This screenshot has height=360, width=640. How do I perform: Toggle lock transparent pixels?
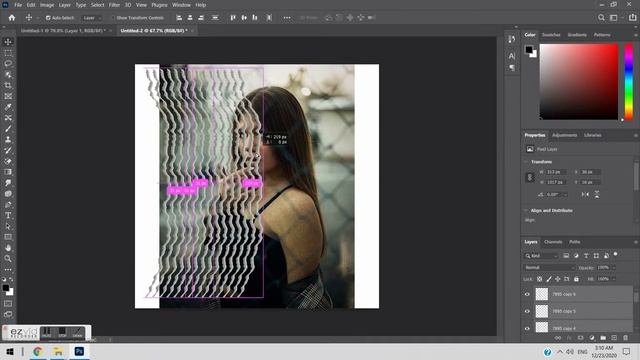540,279
